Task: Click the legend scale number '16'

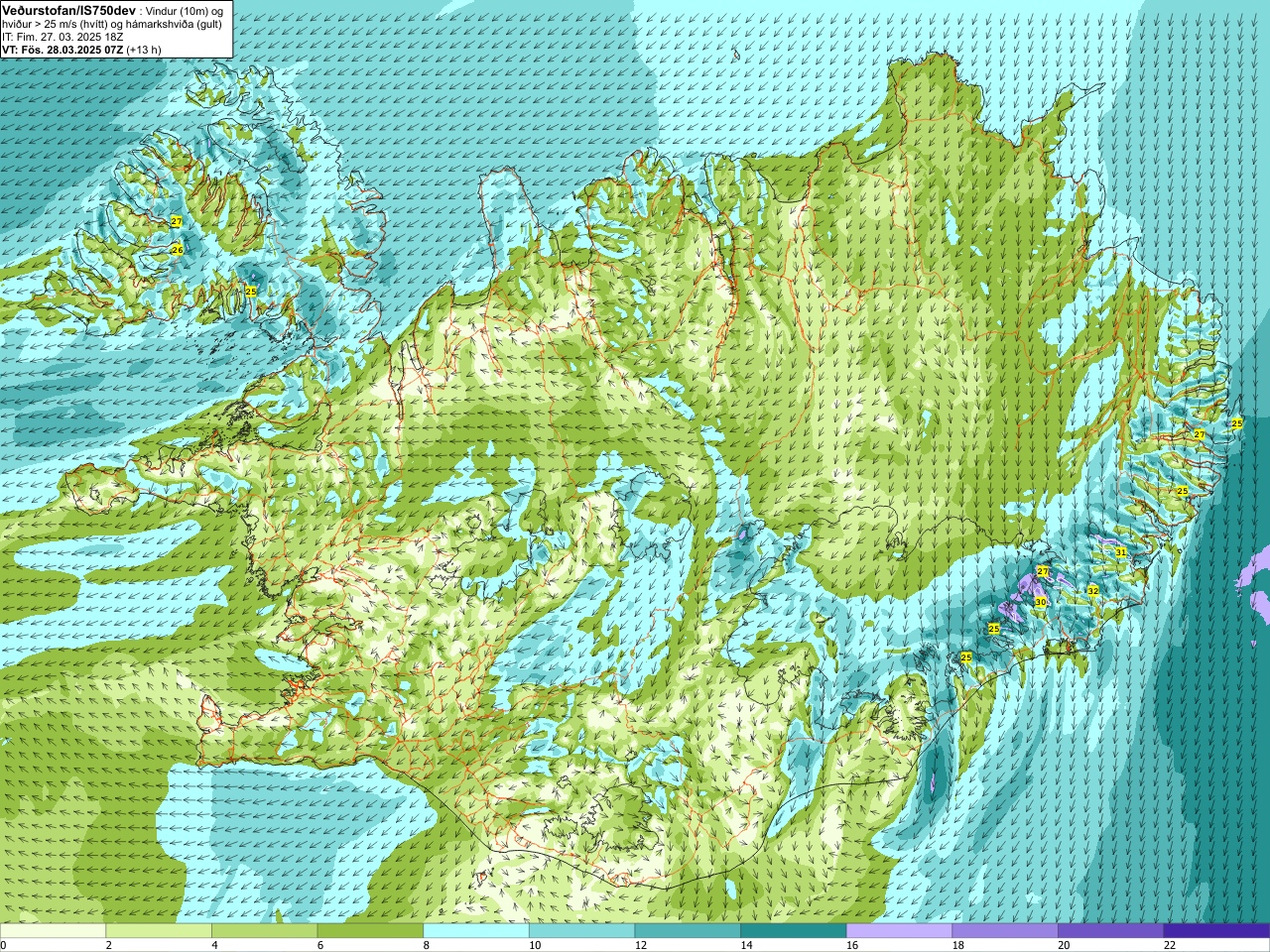Action: (852, 945)
